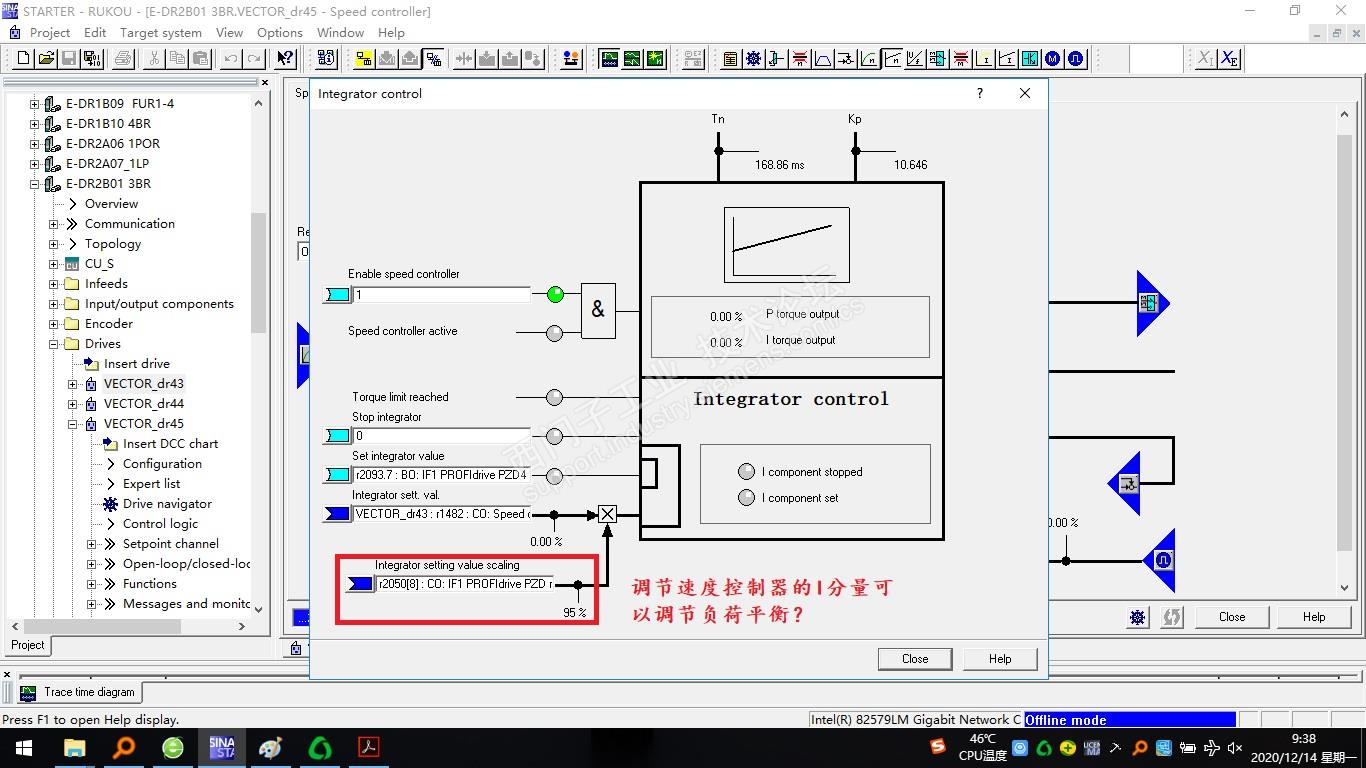Open the File Explorer taskbar icon
1366x768 pixels.
(x=75, y=747)
